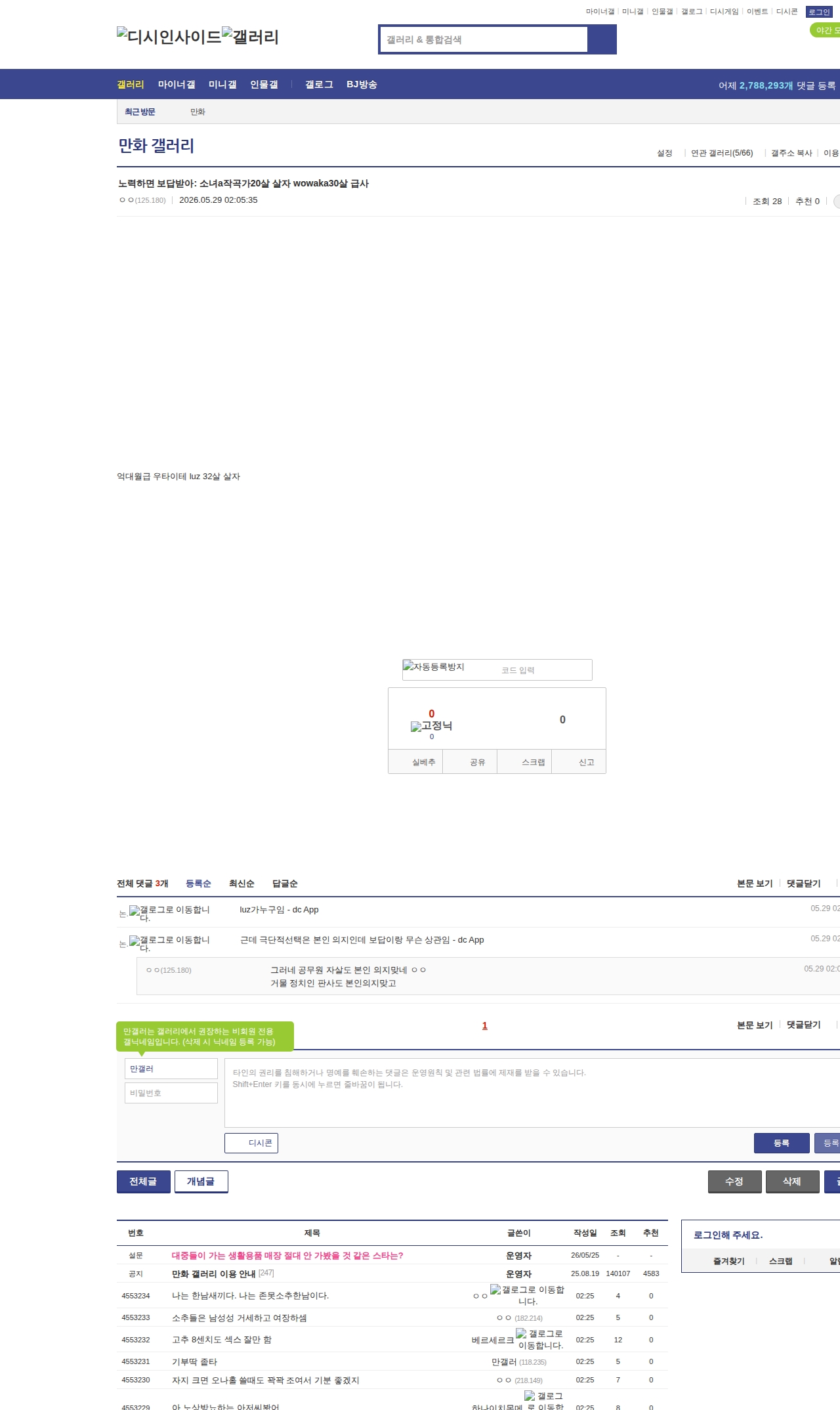Click post author ㅇㅇ(125.180) under the title
This screenshot has width=840, height=1410.
pyautogui.click(x=142, y=200)
